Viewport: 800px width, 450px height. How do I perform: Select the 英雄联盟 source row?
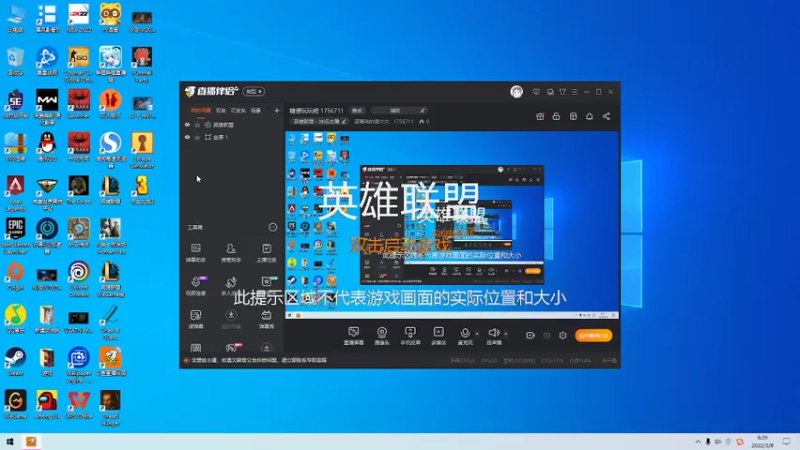(x=233, y=125)
